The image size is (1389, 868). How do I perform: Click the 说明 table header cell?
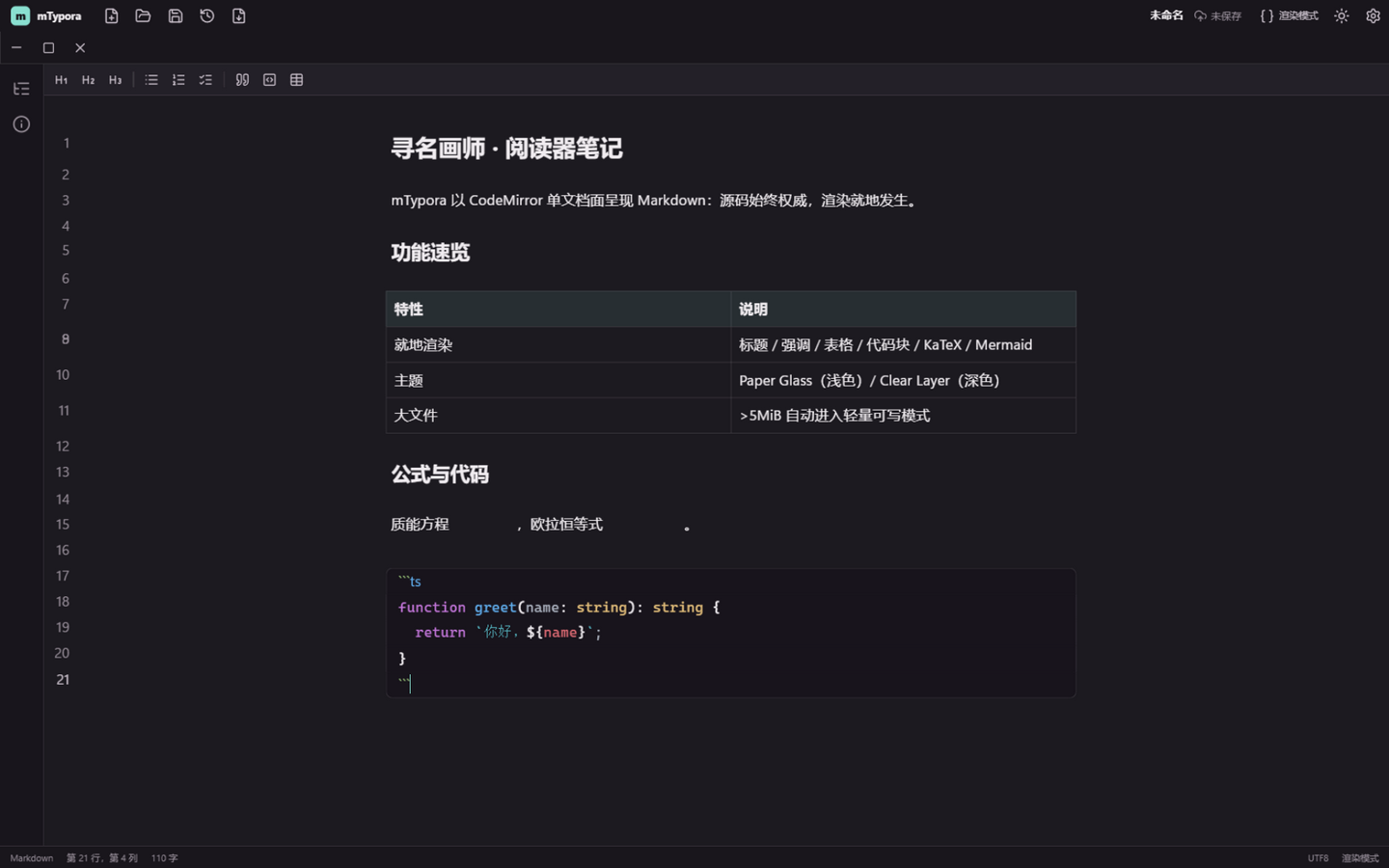click(903, 310)
